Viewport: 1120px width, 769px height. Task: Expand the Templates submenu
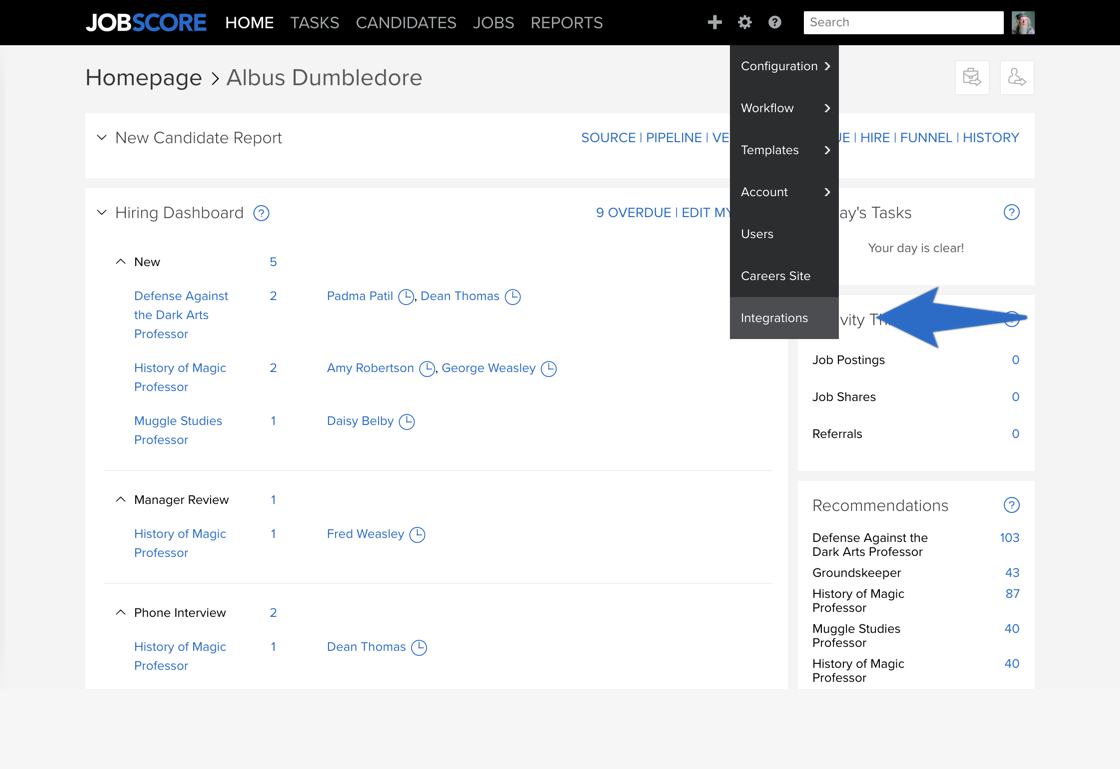784,150
